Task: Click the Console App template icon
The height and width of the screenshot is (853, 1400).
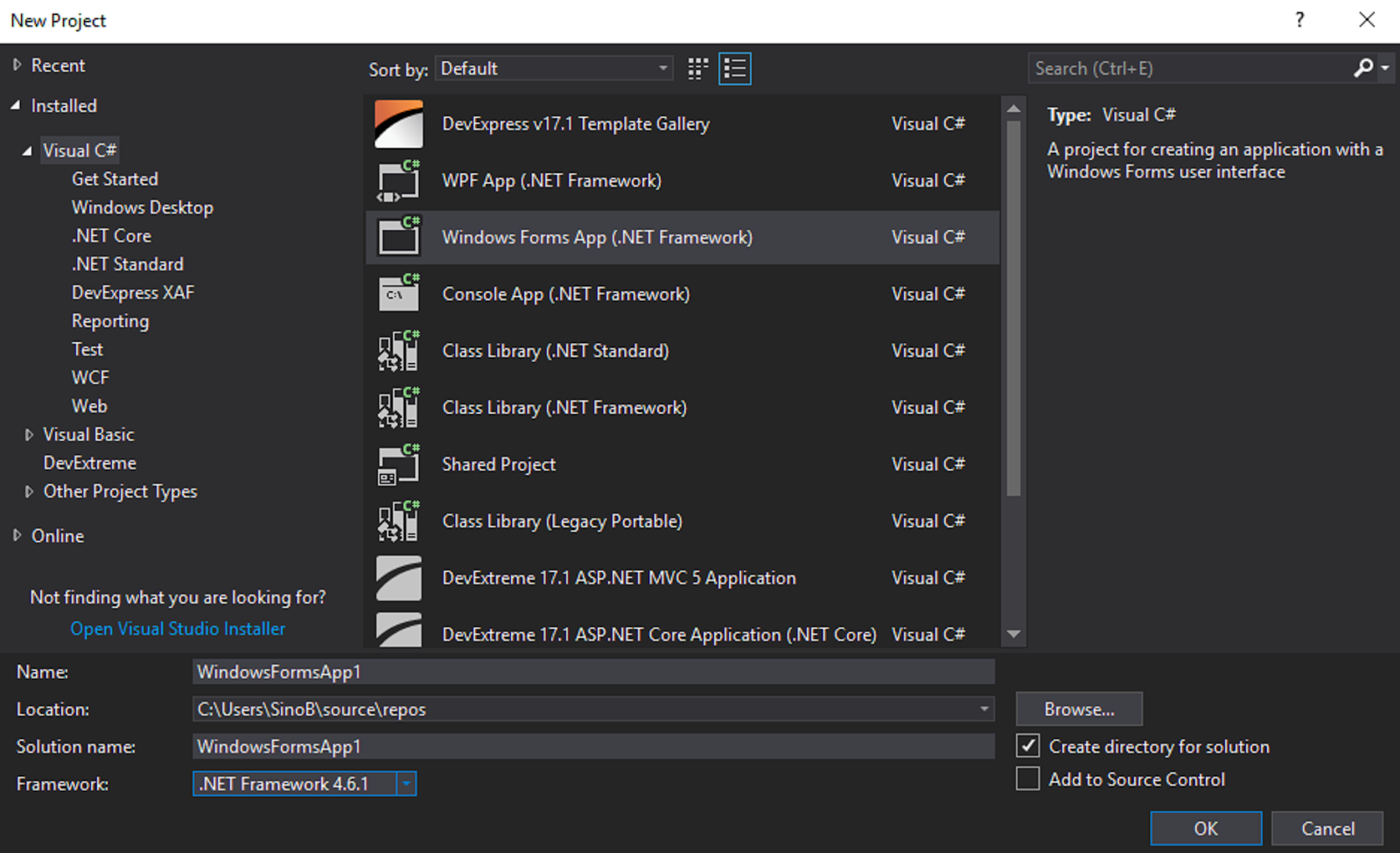Action: pos(398,294)
